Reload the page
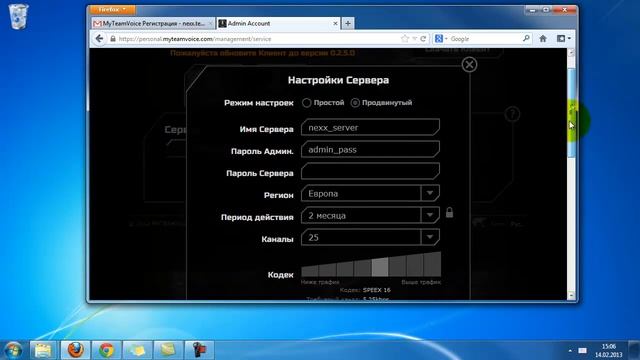This screenshot has width=640, height=360. coord(423,39)
